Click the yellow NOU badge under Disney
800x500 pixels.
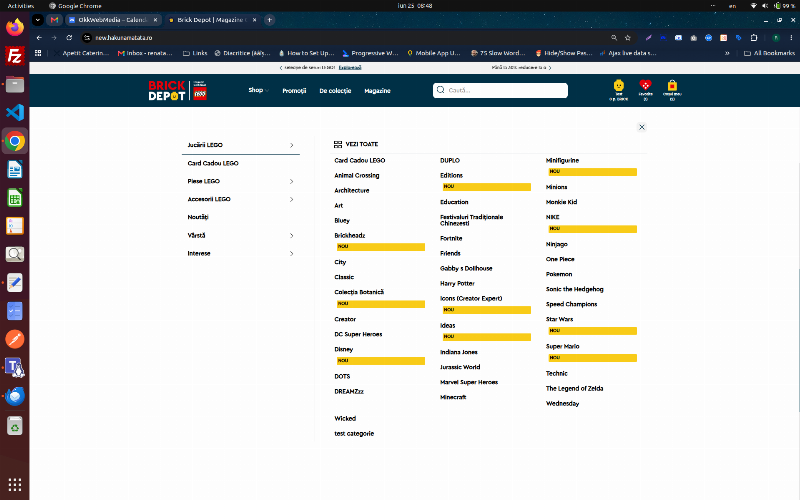[381, 361]
